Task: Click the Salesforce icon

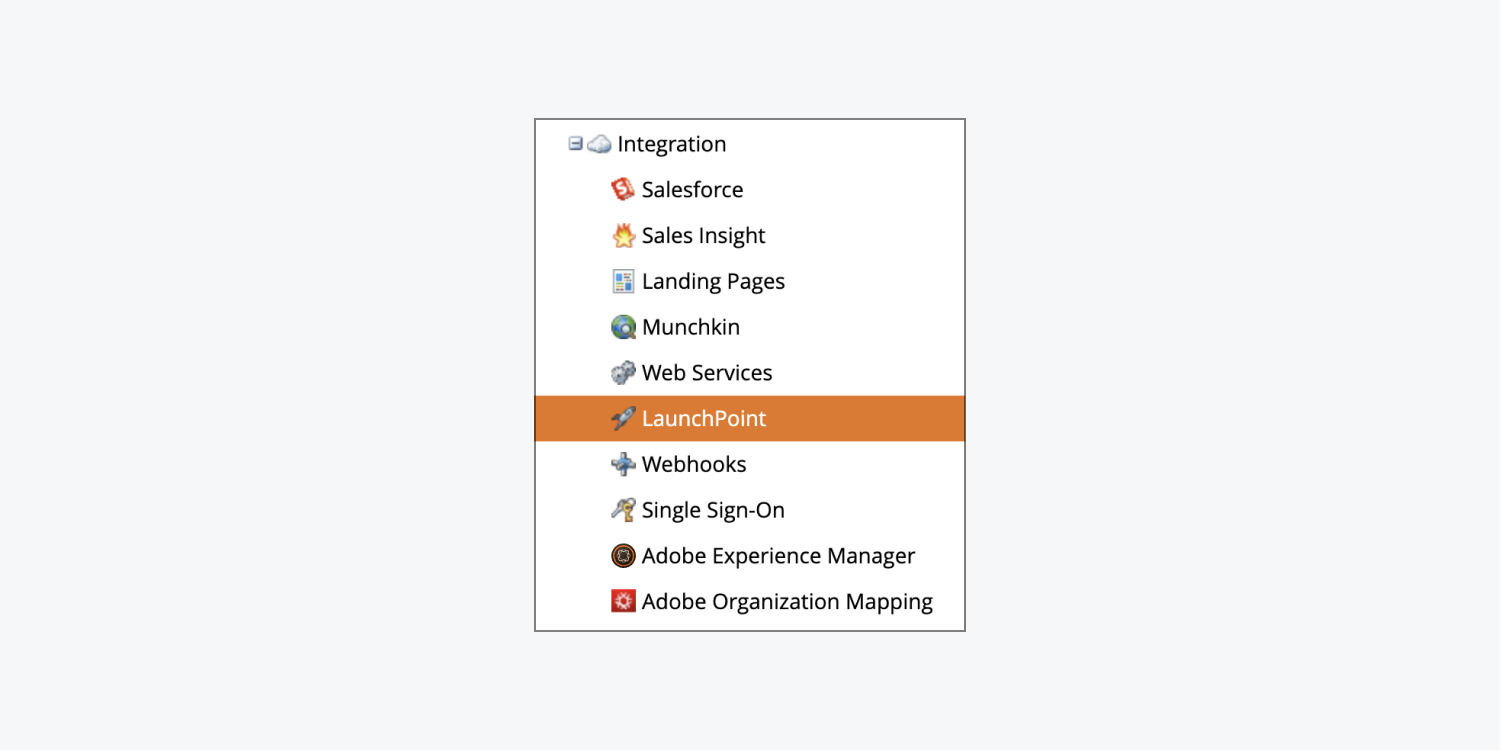Action: click(x=623, y=189)
